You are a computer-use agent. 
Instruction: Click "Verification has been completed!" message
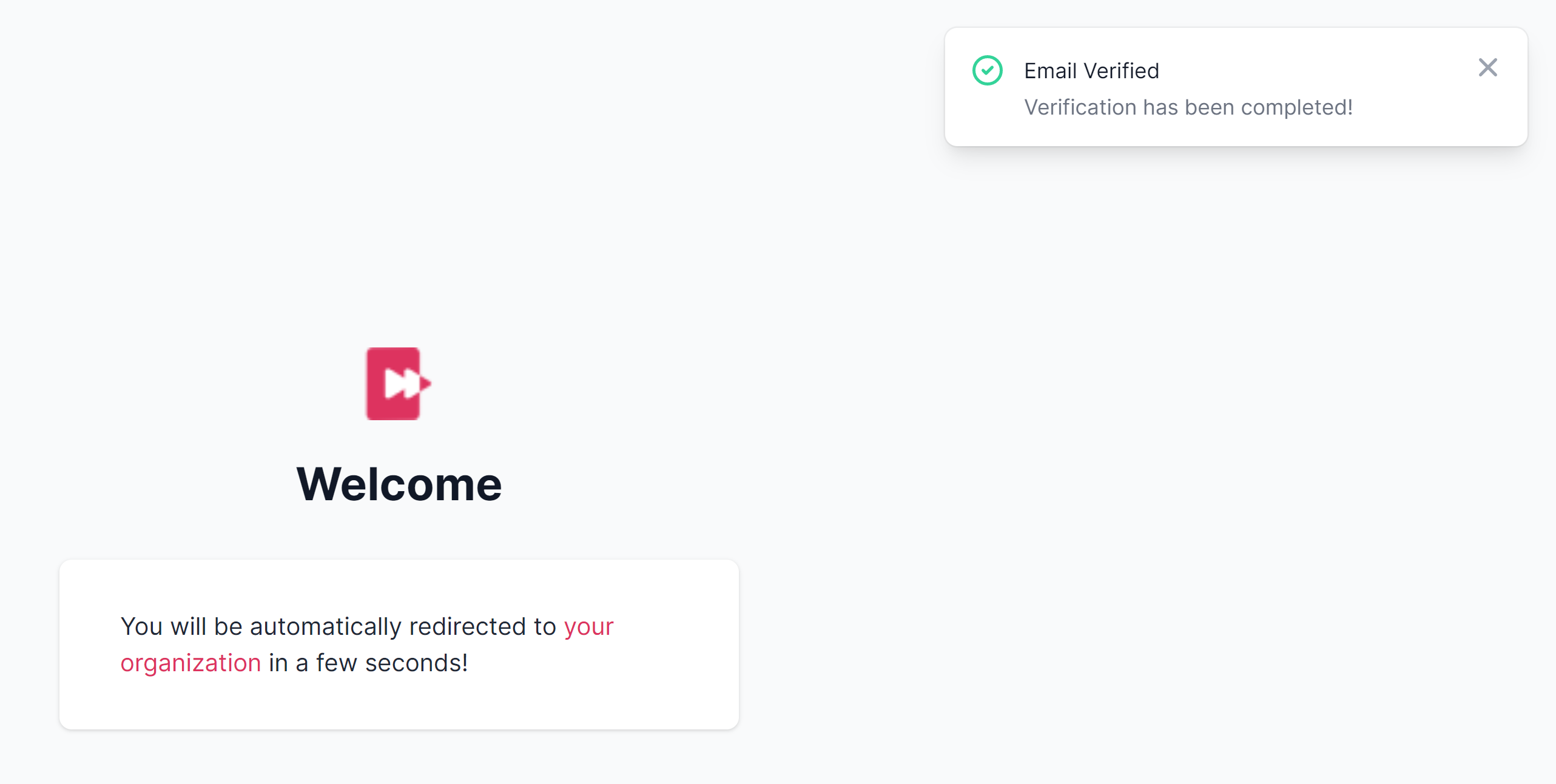(x=1188, y=107)
